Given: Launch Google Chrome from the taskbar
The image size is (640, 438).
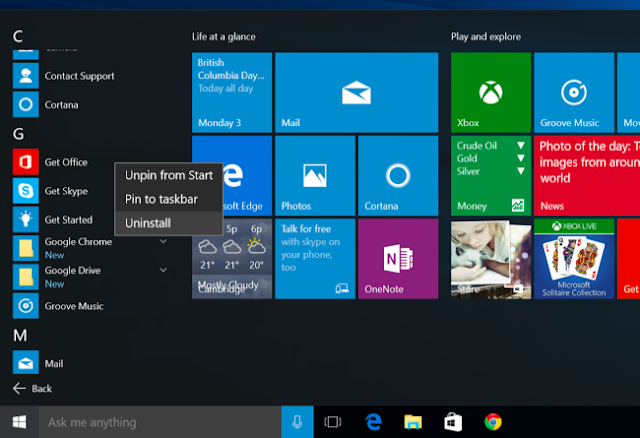Looking at the screenshot, I should coord(493,422).
